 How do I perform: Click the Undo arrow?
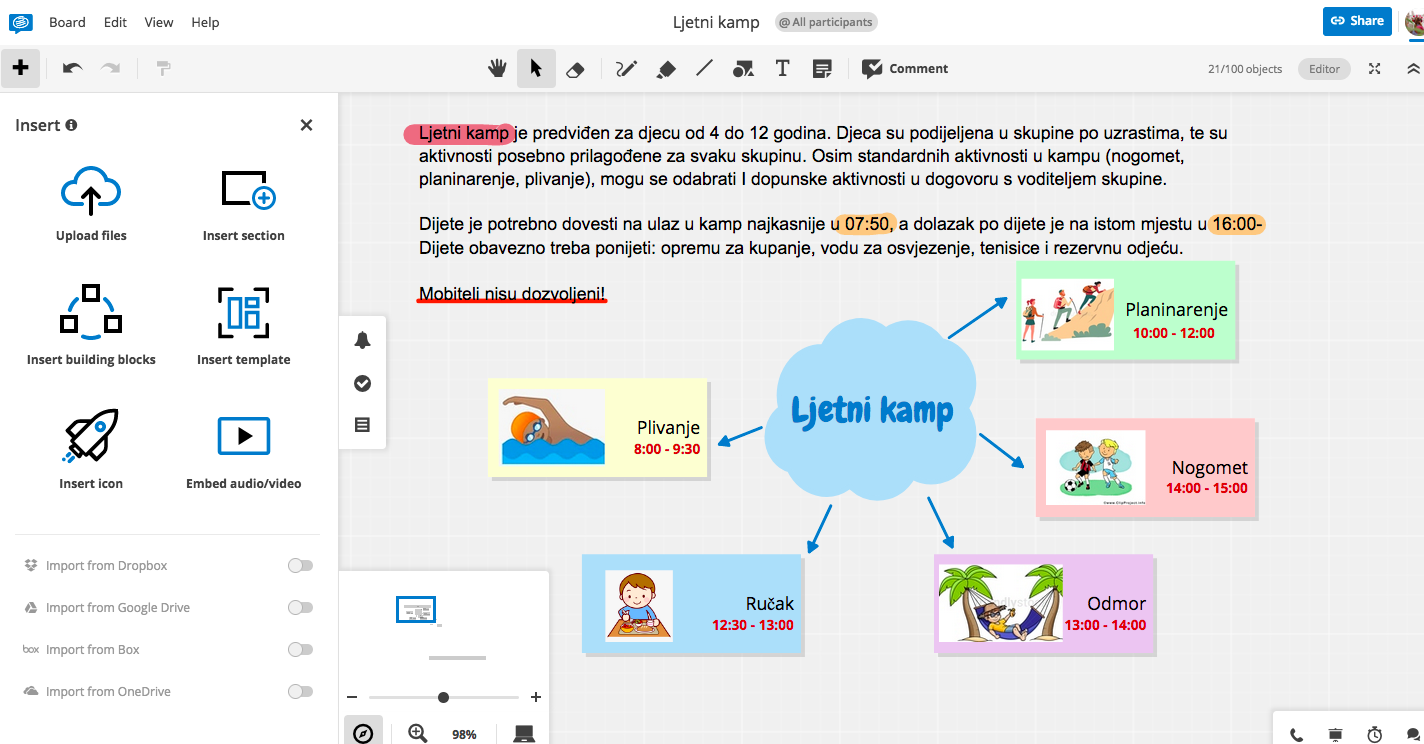point(72,68)
